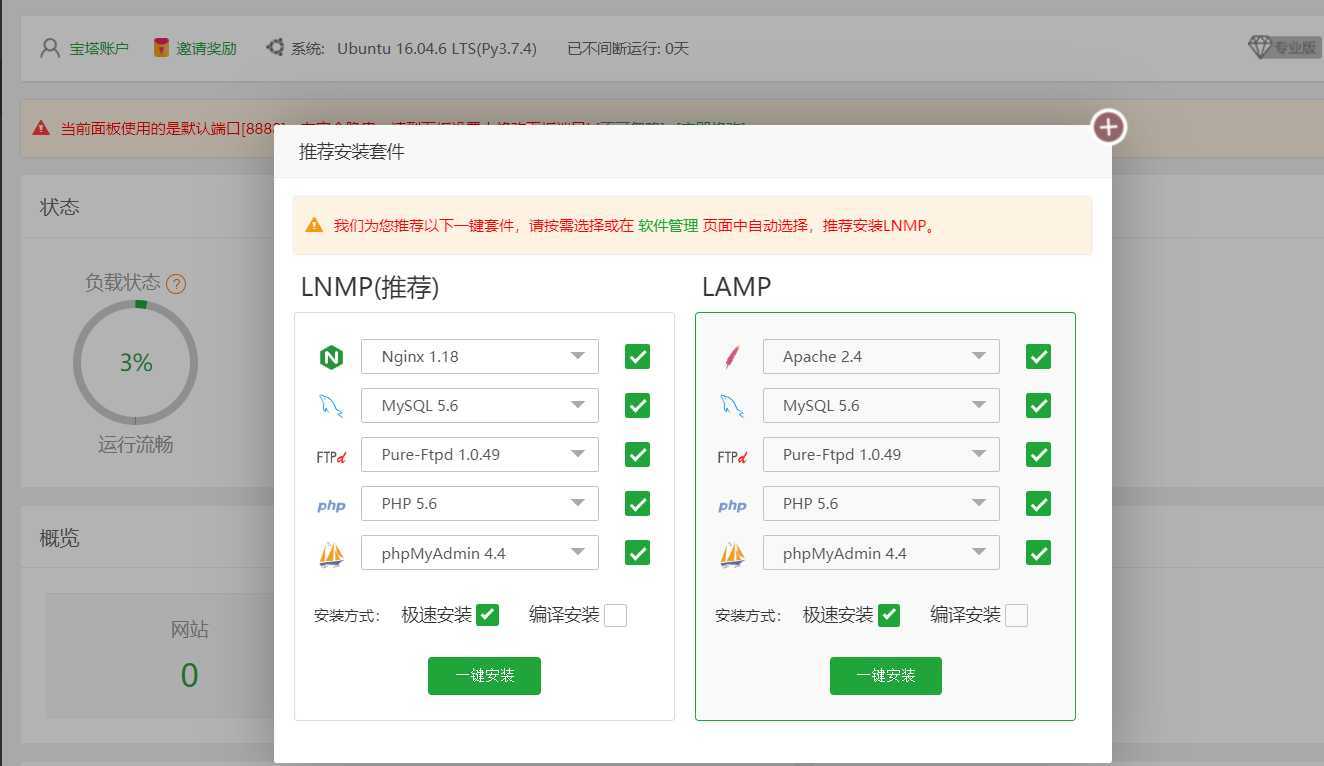Click the LAMP heading
The image size is (1324, 766).
coord(737,288)
